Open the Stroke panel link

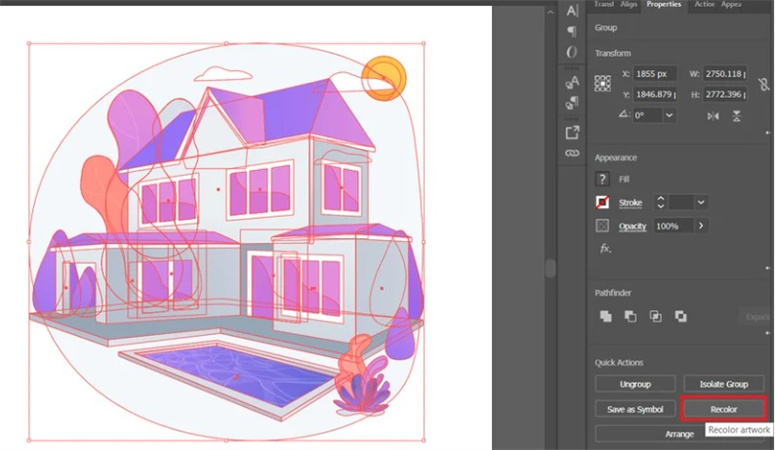click(x=630, y=203)
